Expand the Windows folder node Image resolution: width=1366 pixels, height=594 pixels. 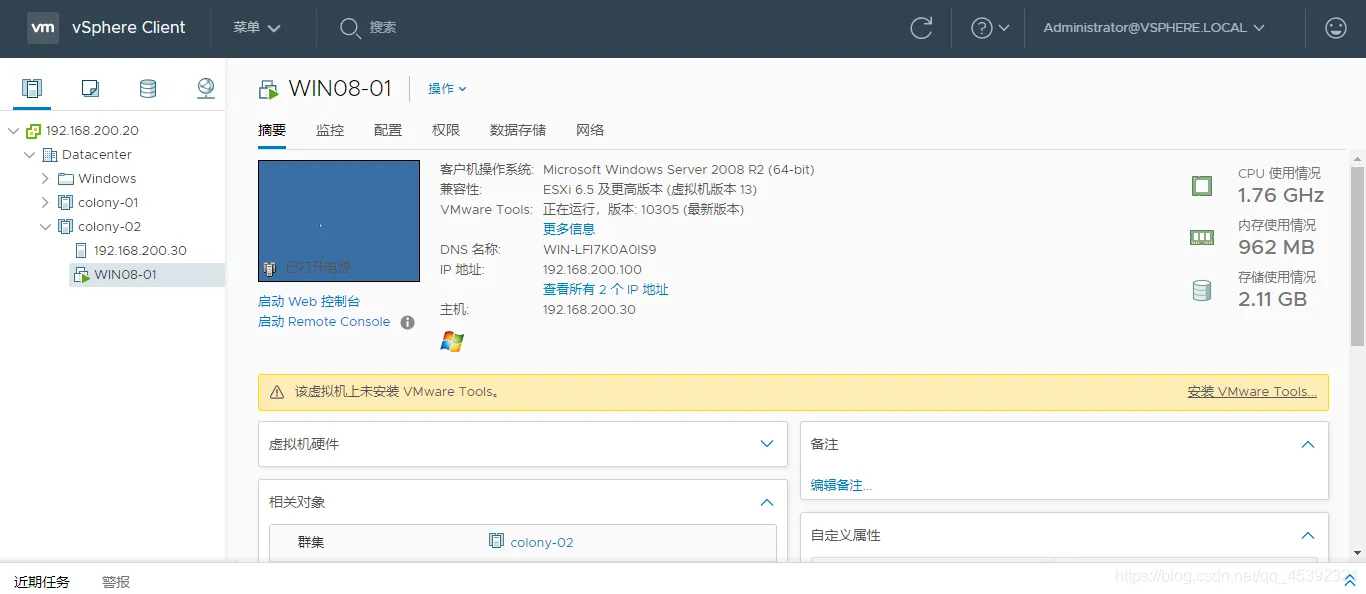tap(45, 179)
